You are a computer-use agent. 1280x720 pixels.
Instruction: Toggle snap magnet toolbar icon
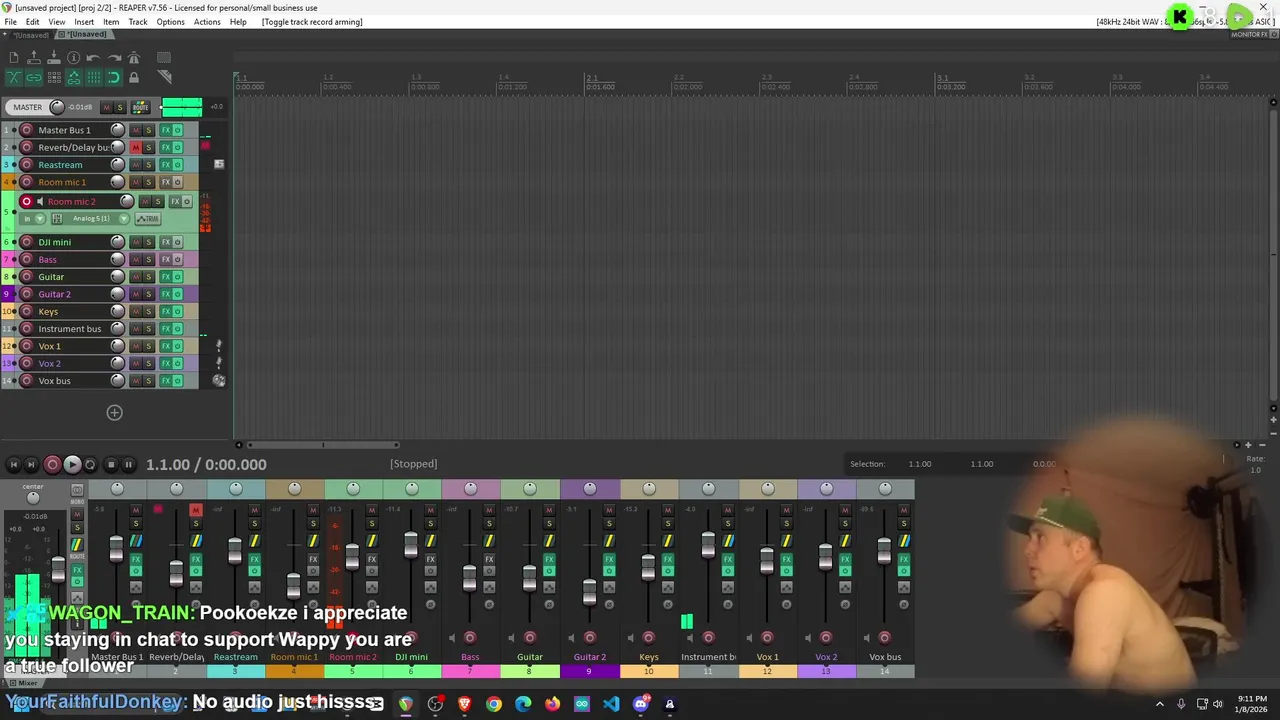click(114, 78)
